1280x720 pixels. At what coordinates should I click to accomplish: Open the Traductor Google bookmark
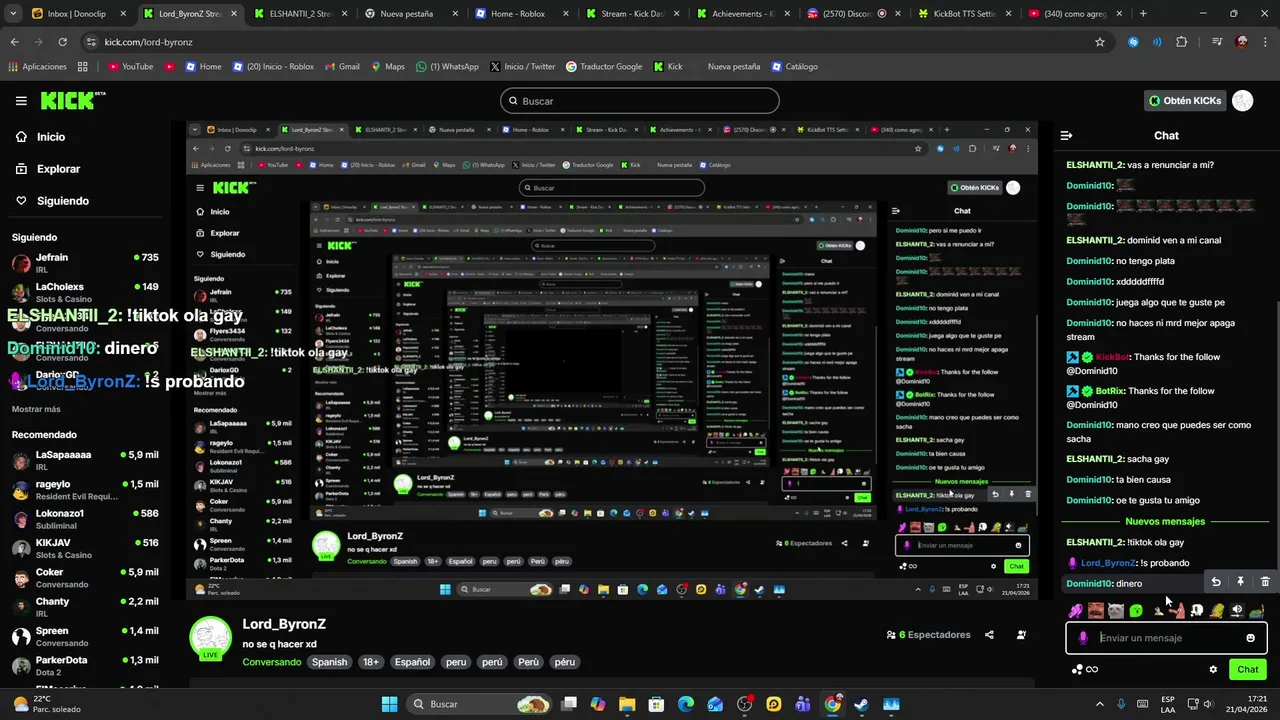pyautogui.click(x=604, y=67)
